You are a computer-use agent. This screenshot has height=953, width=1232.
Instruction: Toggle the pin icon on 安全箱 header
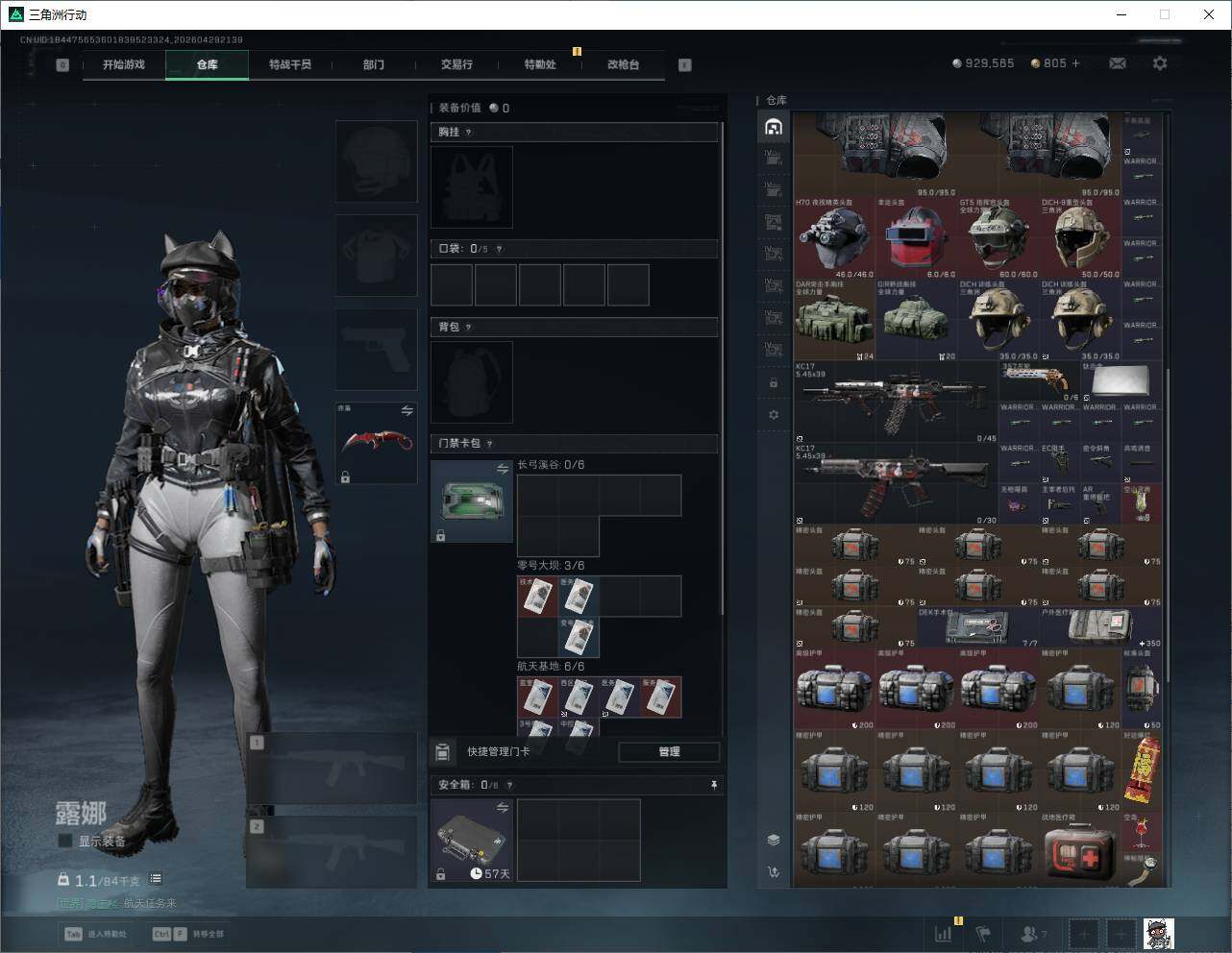(714, 785)
